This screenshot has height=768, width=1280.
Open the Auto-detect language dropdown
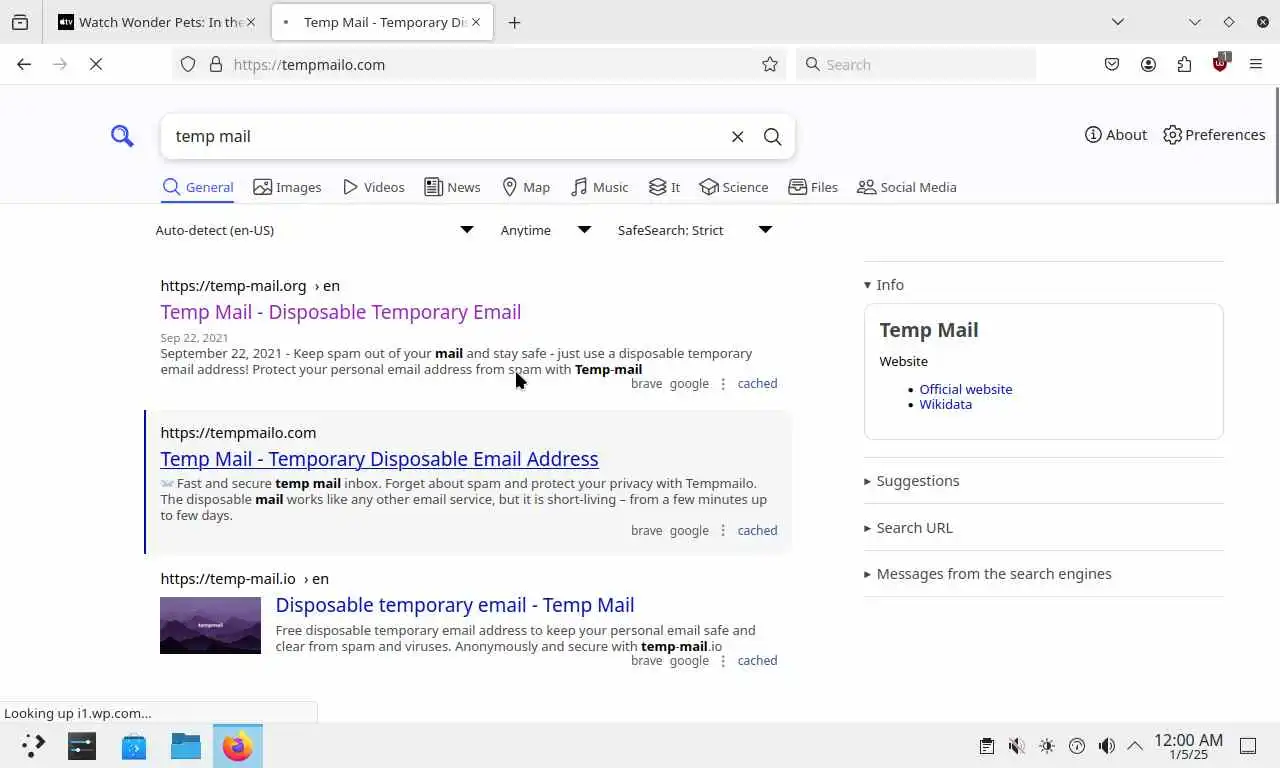pyautogui.click(x=315, y=230)
